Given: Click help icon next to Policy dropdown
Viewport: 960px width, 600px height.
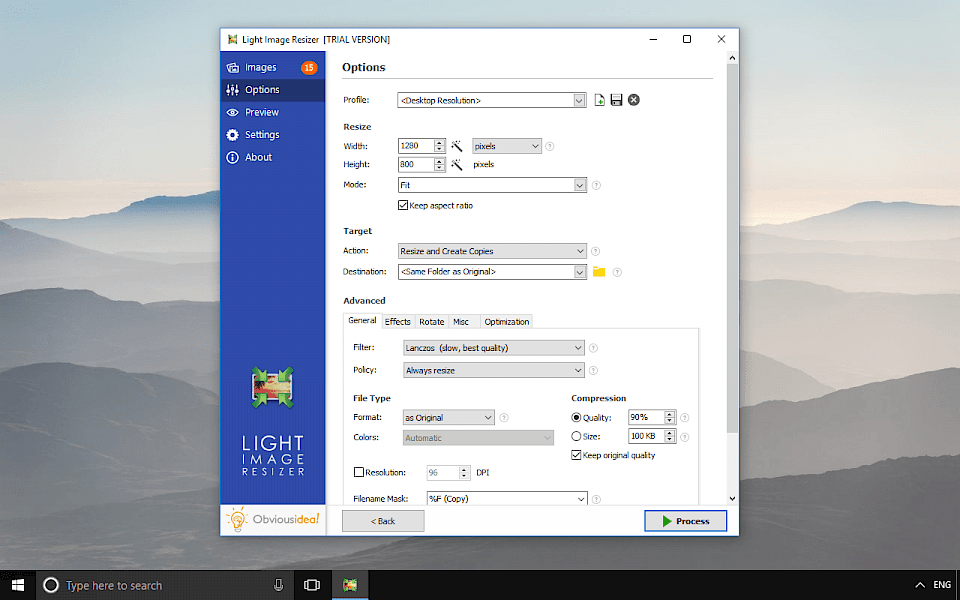Looking at the screenshot, I should [593, 370].
